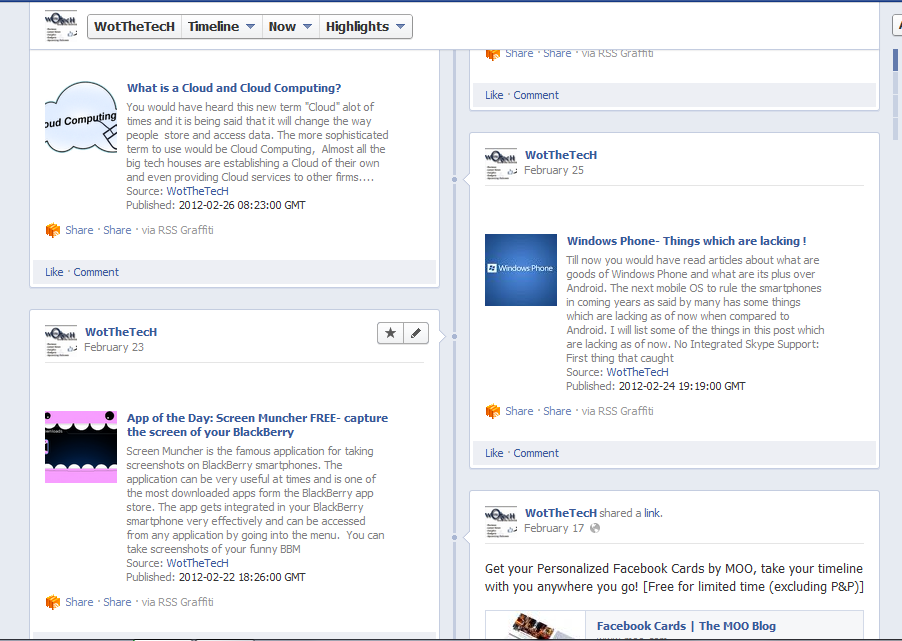Open 'via RSS Graffiti' under Cloud Computing post

pyautogui.click(x=178, y=230)
